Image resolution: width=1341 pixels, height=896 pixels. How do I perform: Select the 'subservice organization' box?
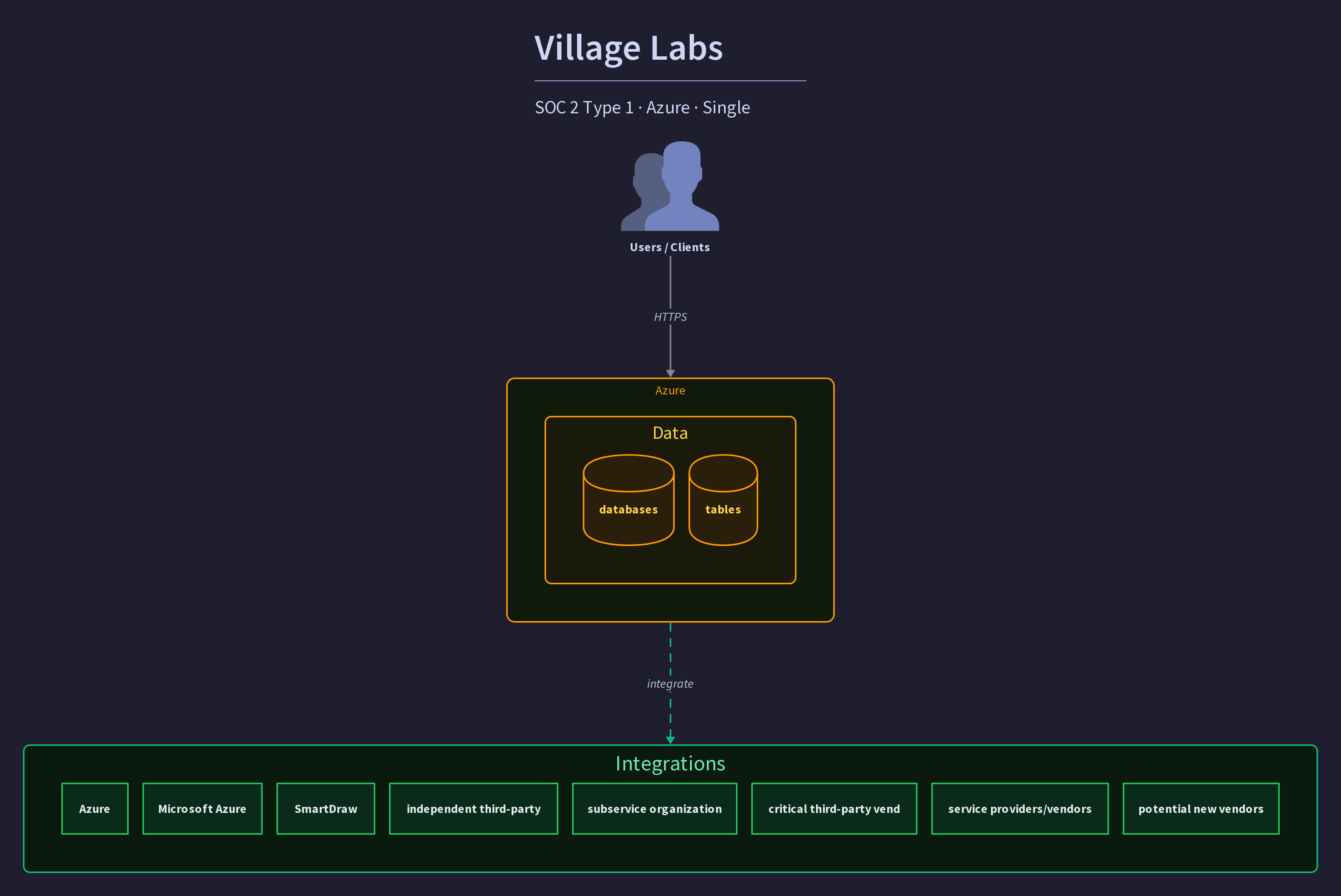tap(655, 809)
